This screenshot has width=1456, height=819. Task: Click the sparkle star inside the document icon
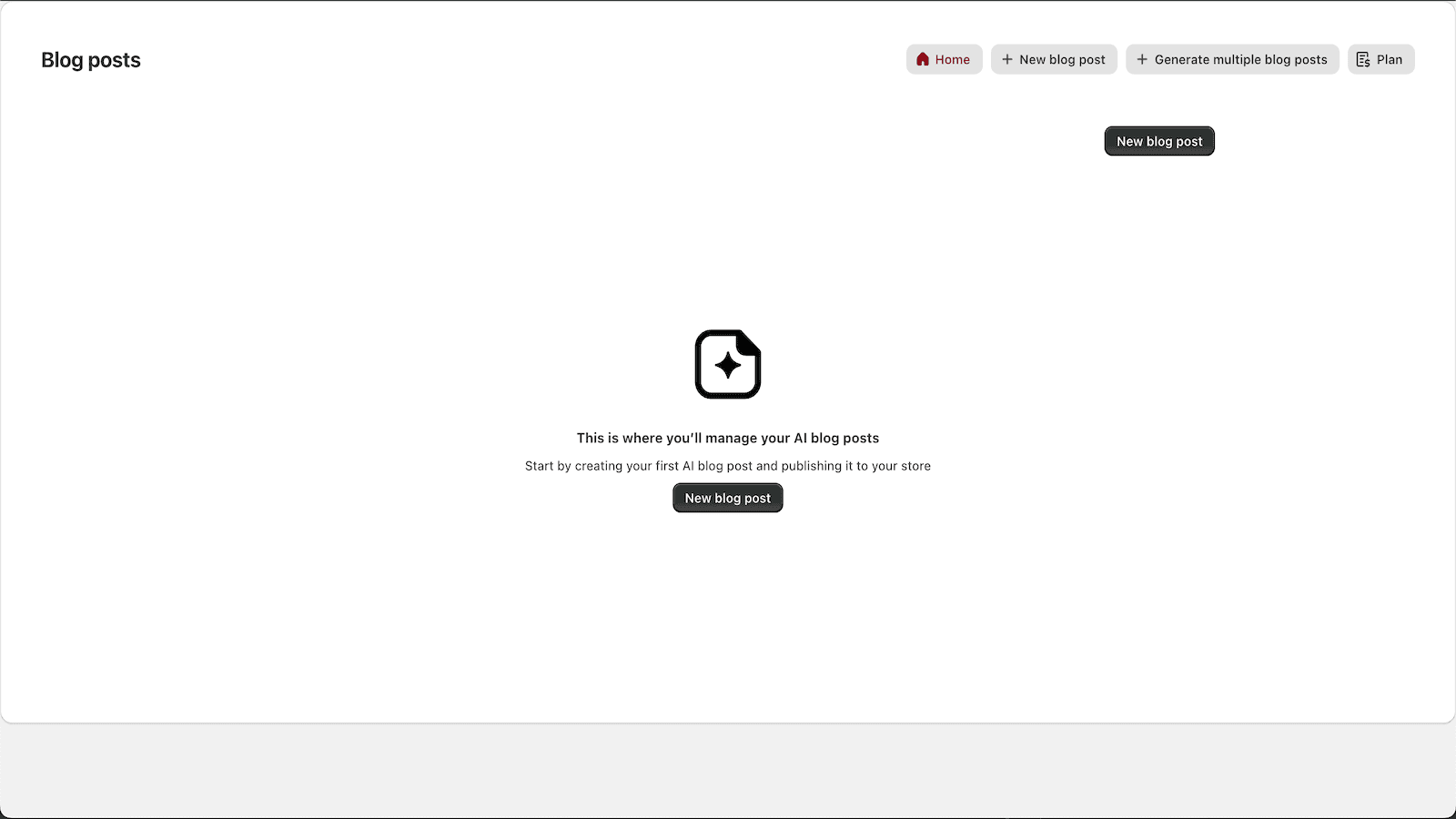pyautogui.click(x=728, y=366)
